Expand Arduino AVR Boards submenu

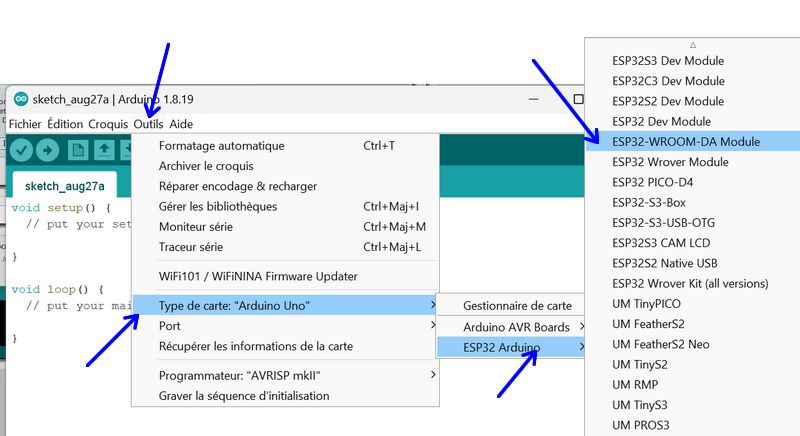(x=511, y=327)
